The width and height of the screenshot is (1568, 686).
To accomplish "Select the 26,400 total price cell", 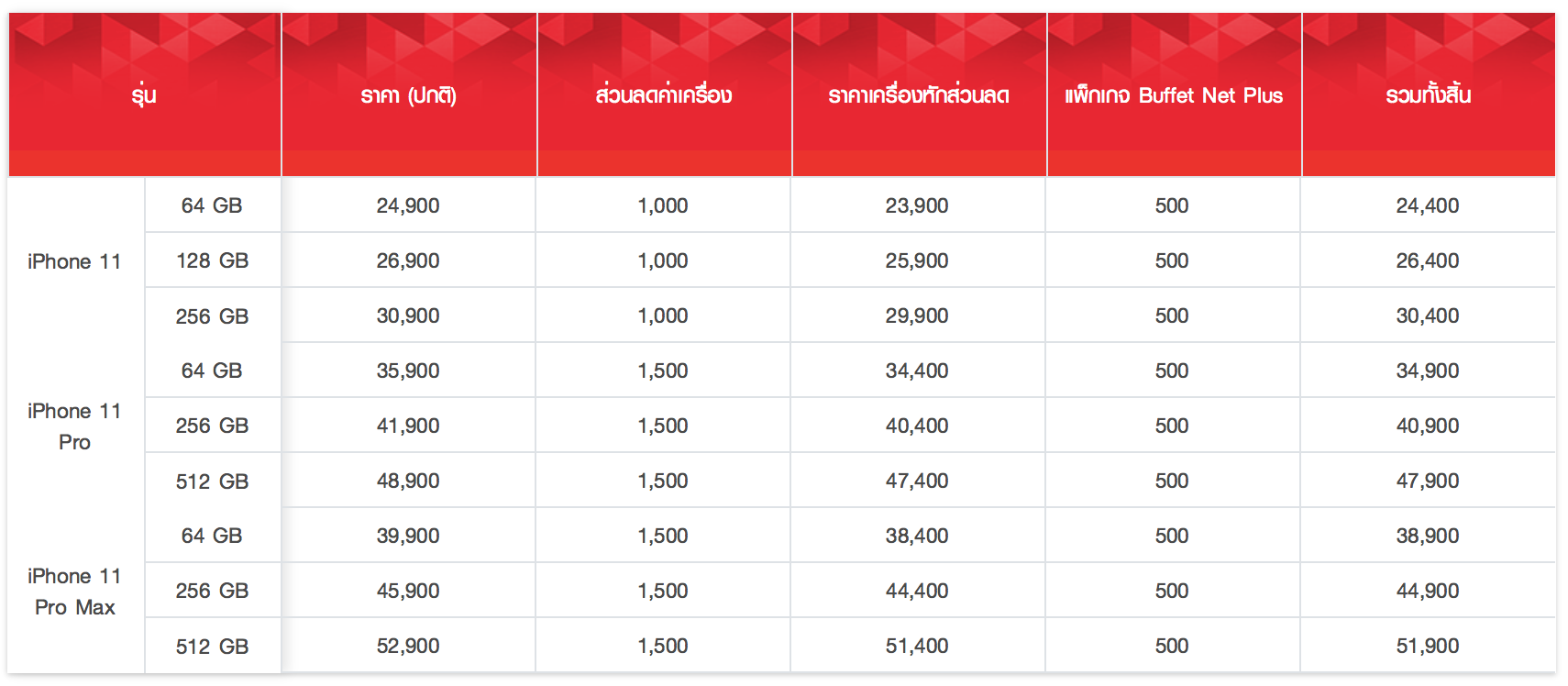I will [x=1428, y=260].
